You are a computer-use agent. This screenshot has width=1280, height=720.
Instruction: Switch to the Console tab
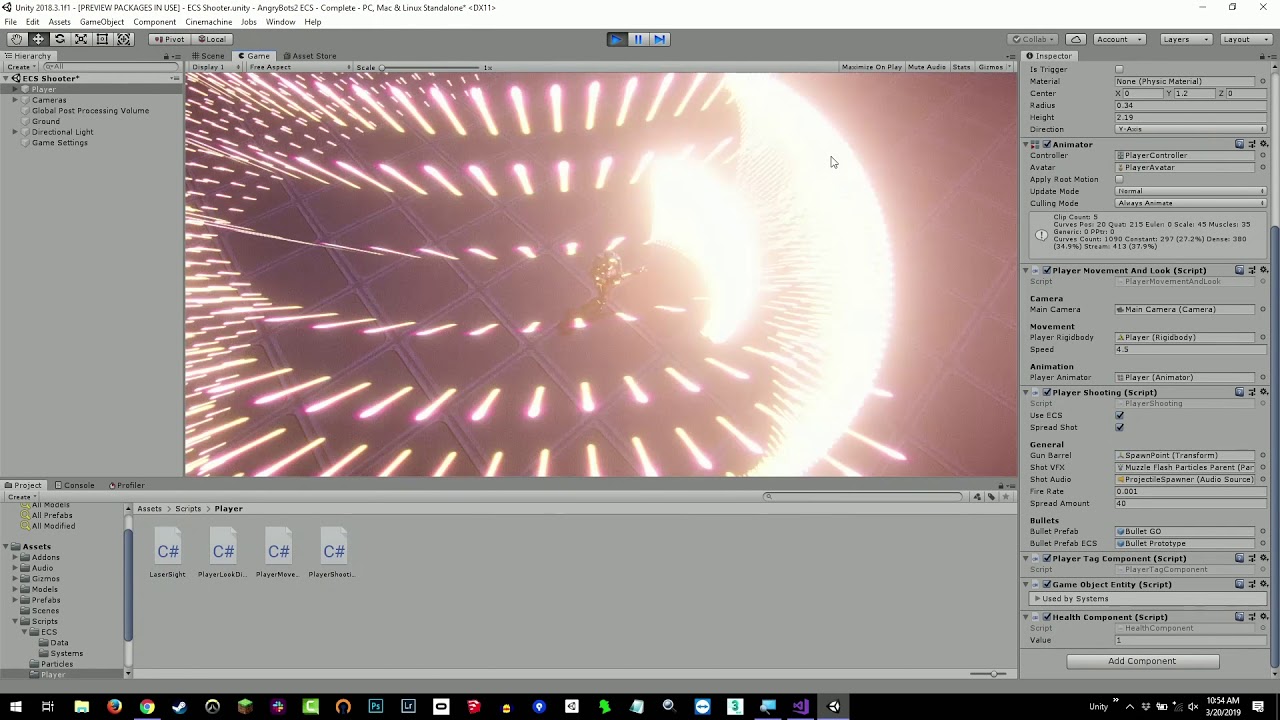[x=74, y=485]
